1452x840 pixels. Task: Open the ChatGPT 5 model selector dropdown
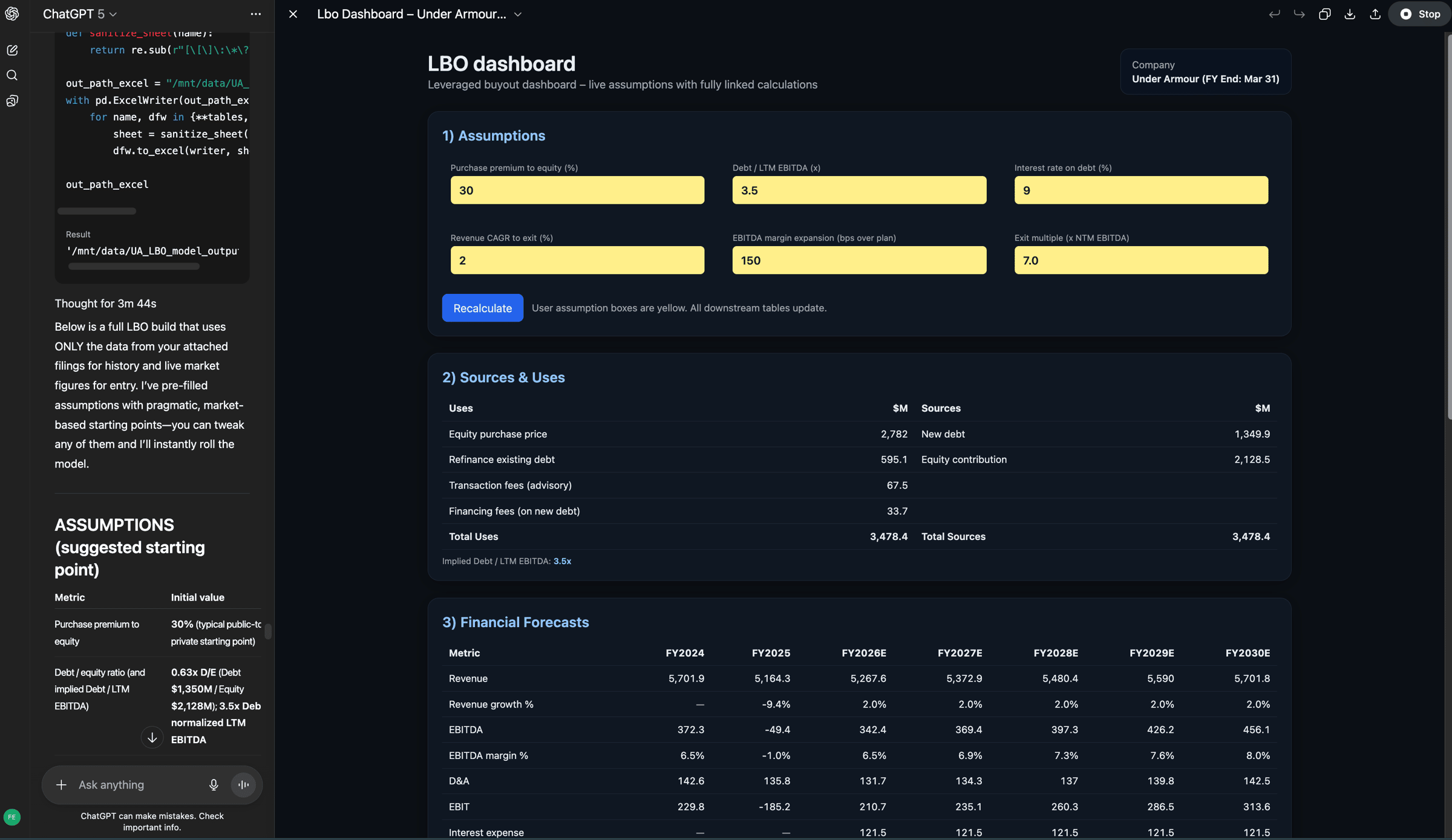tap(79, 14)
